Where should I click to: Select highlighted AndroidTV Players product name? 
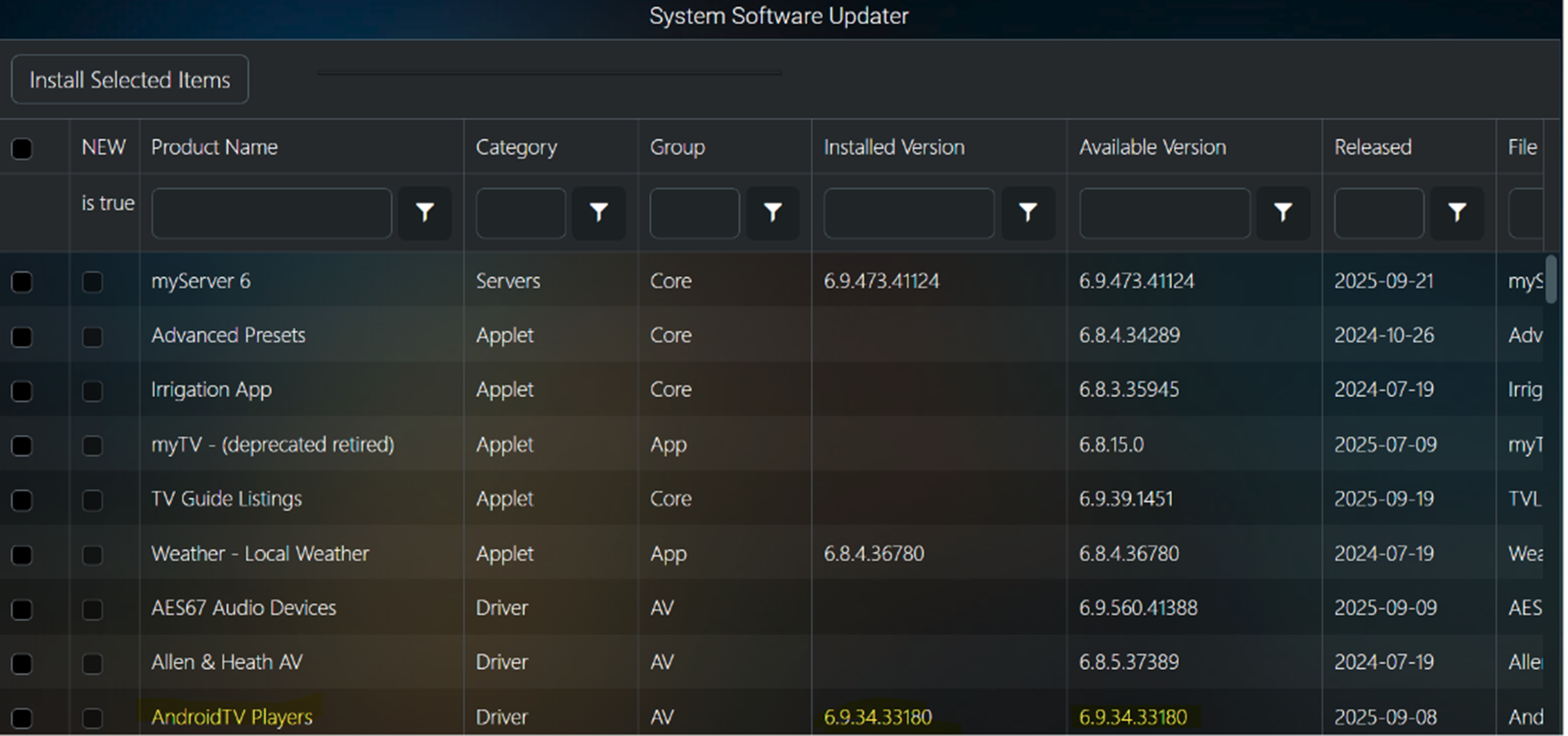tap(232, 717)
